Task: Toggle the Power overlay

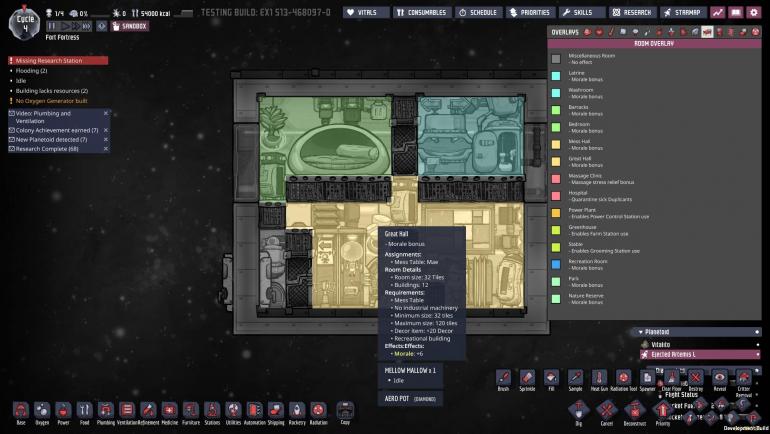Action: [x=599, y=32]
